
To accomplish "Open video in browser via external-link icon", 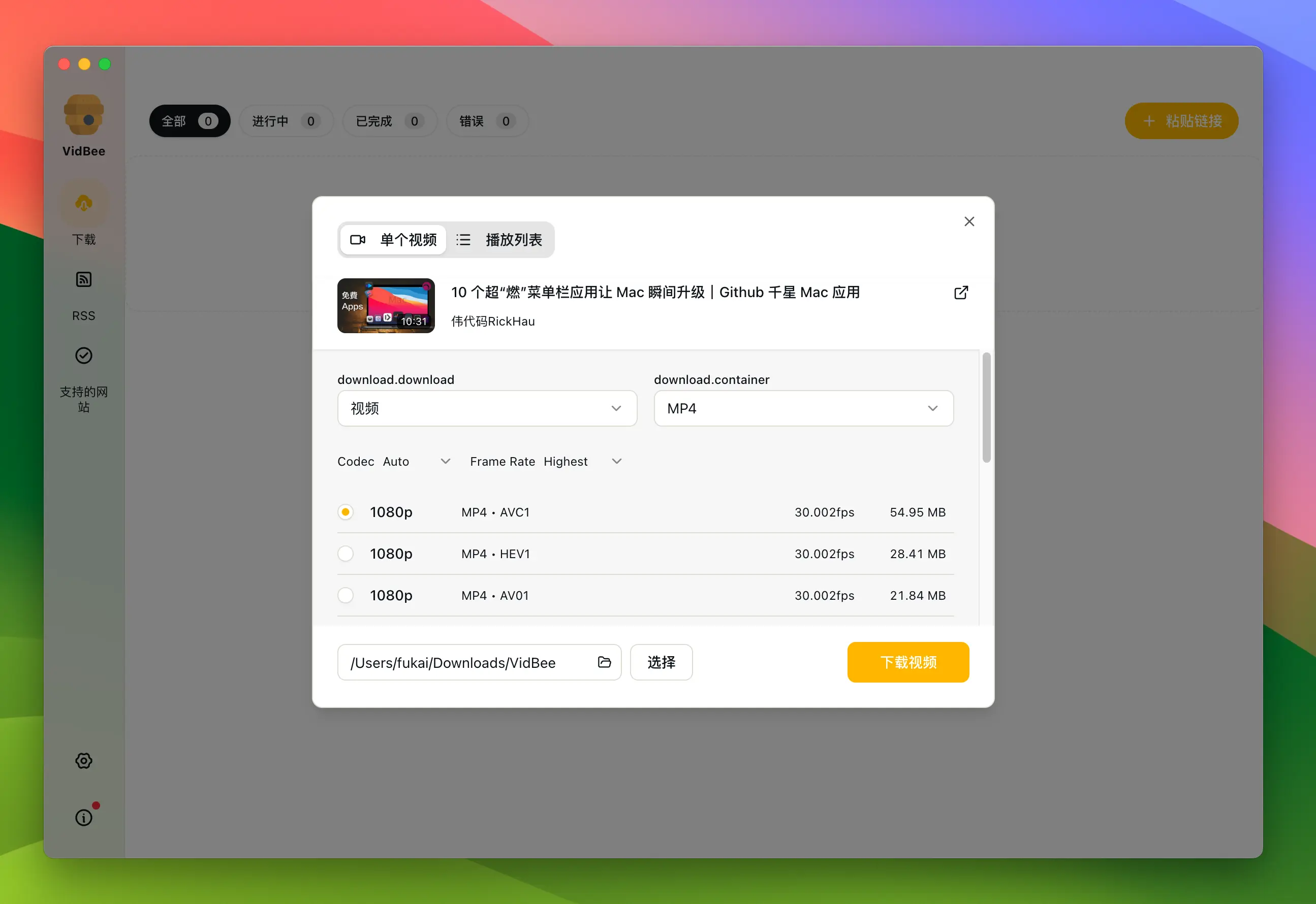I will [x=961, y=293].
